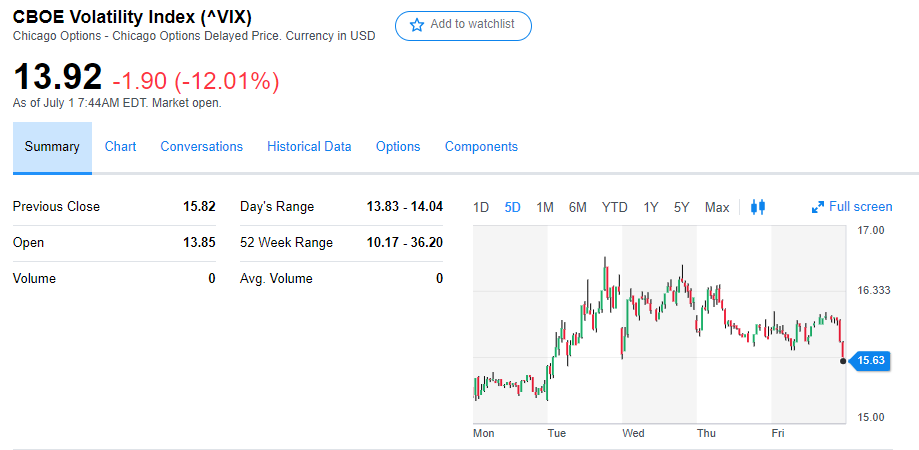Show the Max chart range
Screen dimensions: 919x450
(x=717, y=207)
